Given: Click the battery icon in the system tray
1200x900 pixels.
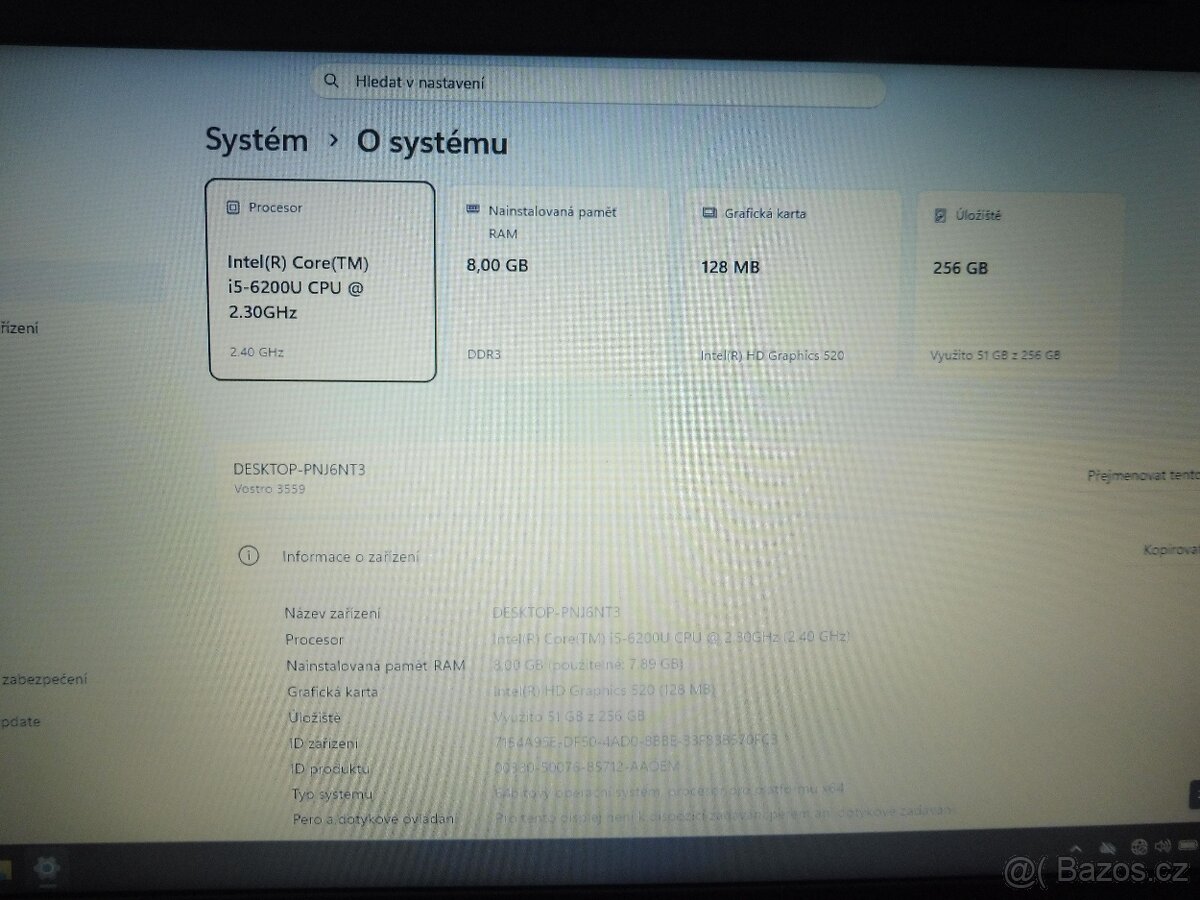Looking at the screenshot, I should pyautogui.click(x=1186, y=848).
